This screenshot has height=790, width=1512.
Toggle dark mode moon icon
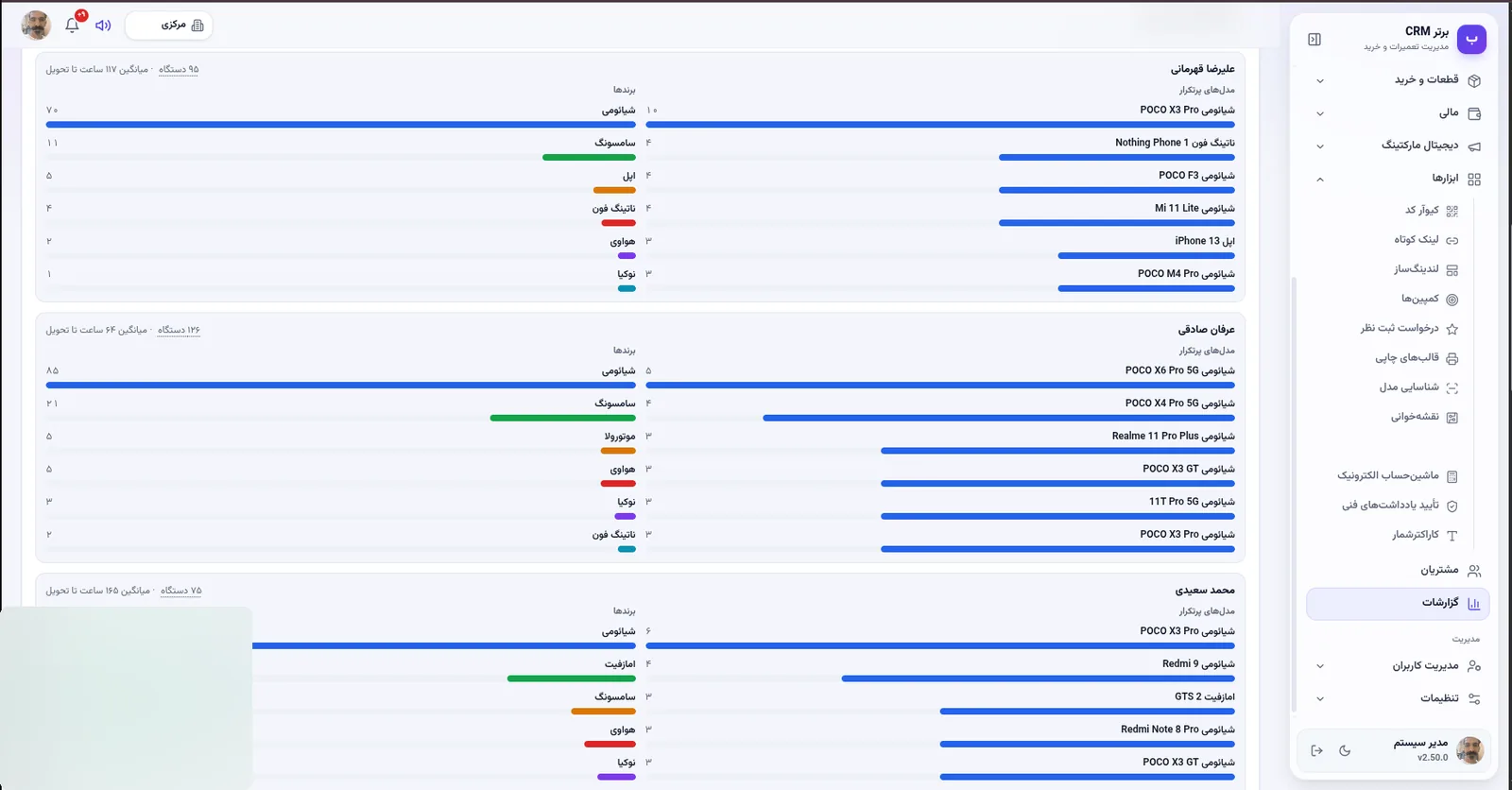click(x=1345, y=750)
